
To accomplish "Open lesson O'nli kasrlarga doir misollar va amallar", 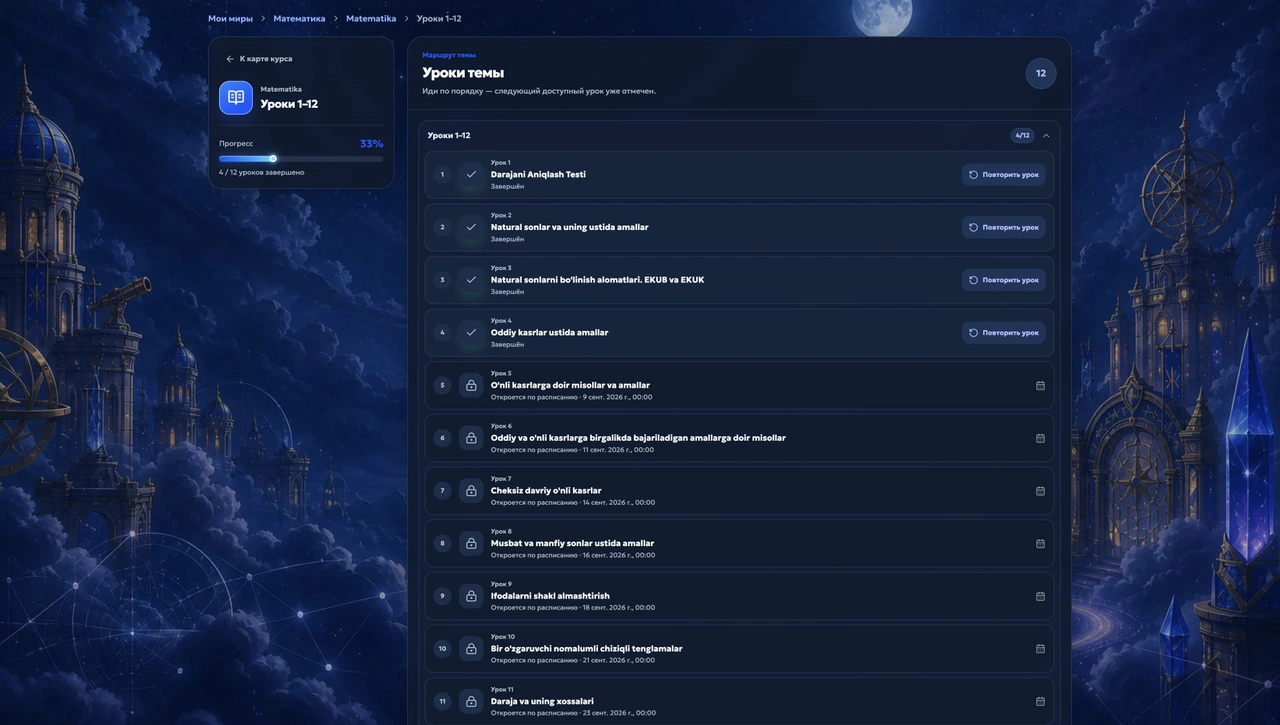I will click(x=739, y=385).
